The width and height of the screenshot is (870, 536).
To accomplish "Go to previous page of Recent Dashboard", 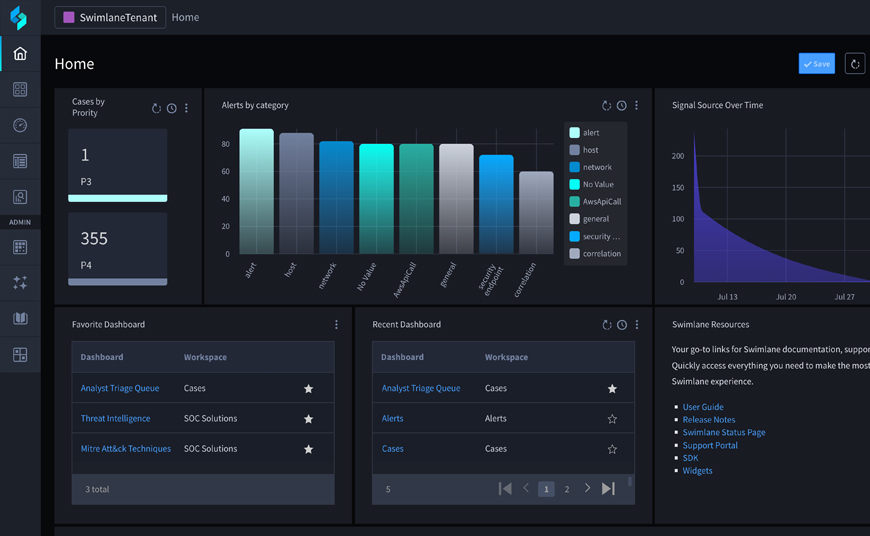I will (x=526, y=488).
